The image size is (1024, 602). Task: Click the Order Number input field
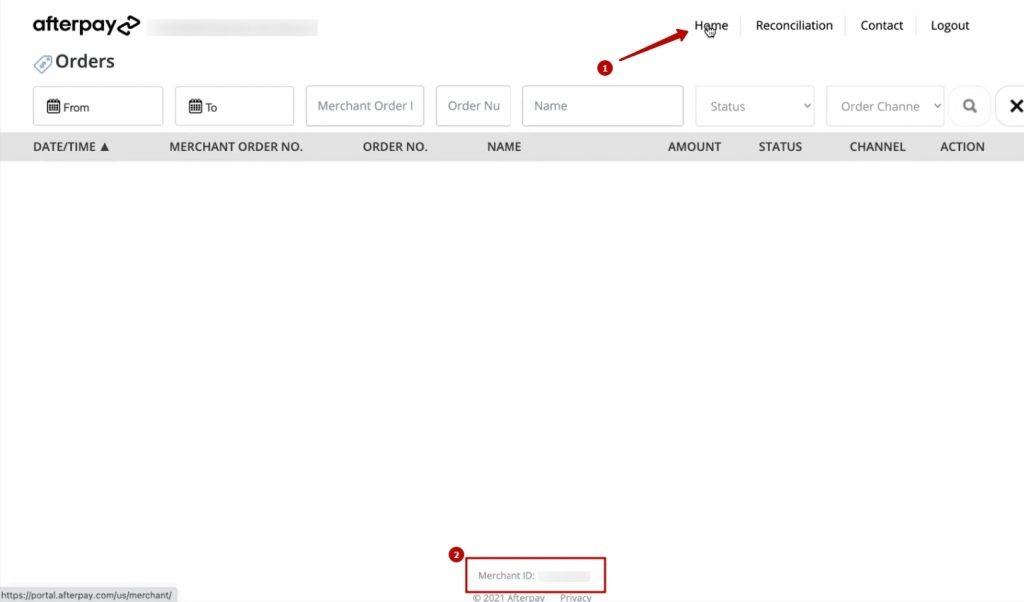[473, 106]
